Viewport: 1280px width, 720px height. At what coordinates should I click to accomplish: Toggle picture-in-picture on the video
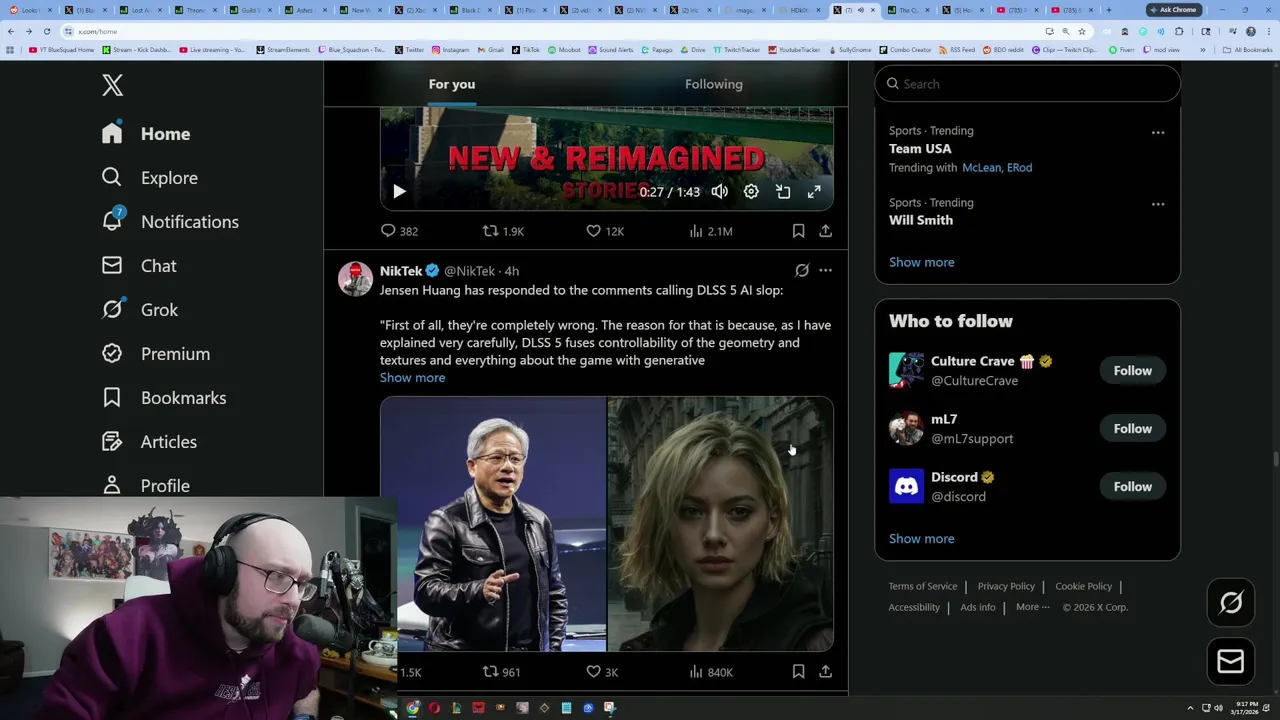click(x=783, y=192)
